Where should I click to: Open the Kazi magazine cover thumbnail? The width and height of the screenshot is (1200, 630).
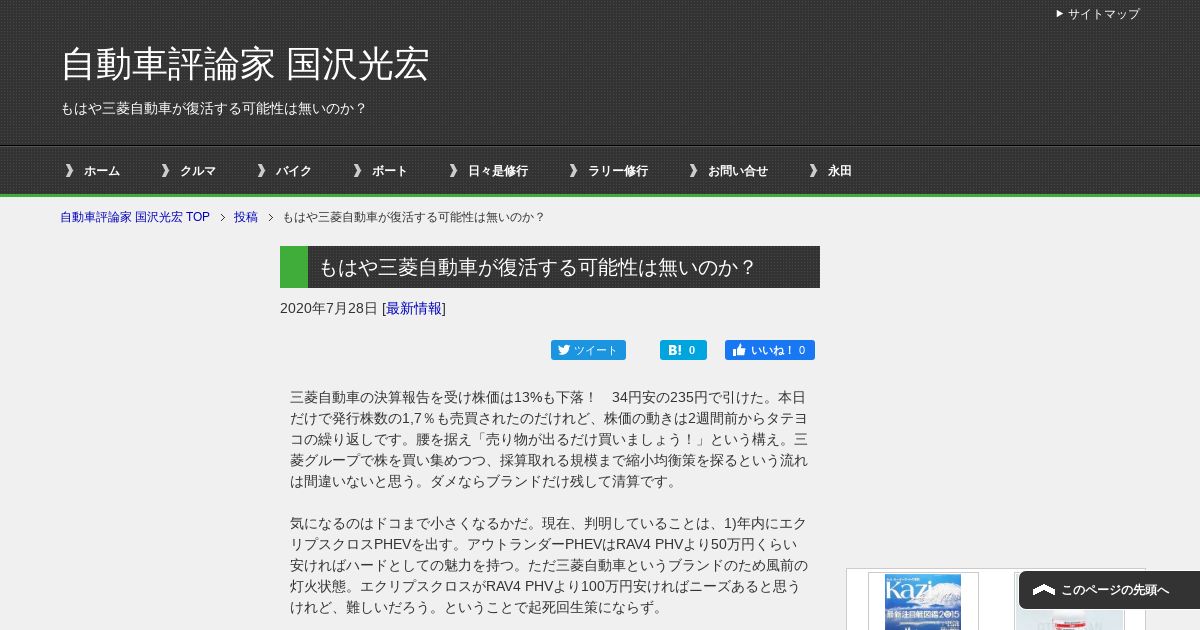(x=923, y=602)
